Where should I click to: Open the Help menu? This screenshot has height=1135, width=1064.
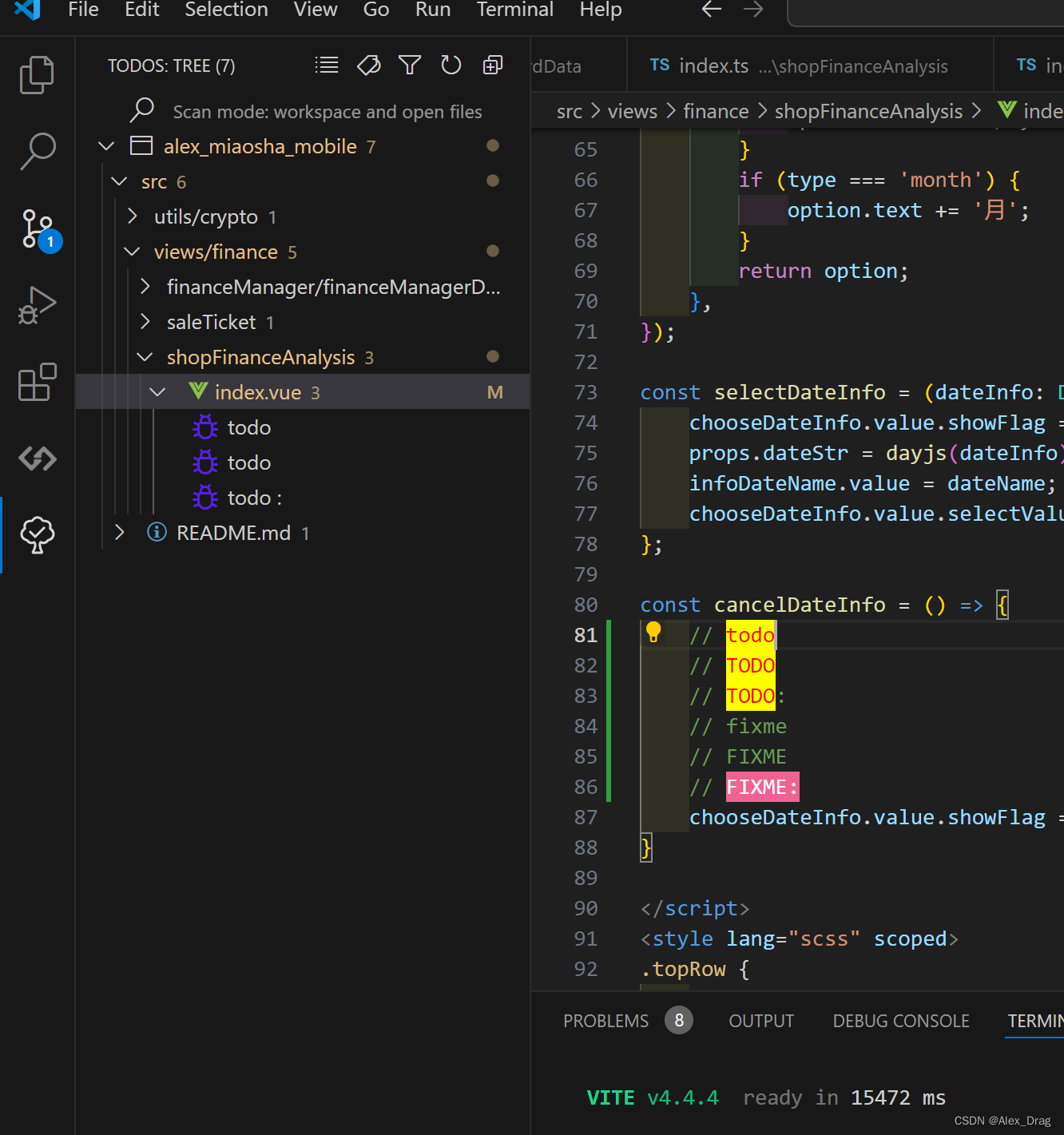pyautogui.click(x=601, y=10)
